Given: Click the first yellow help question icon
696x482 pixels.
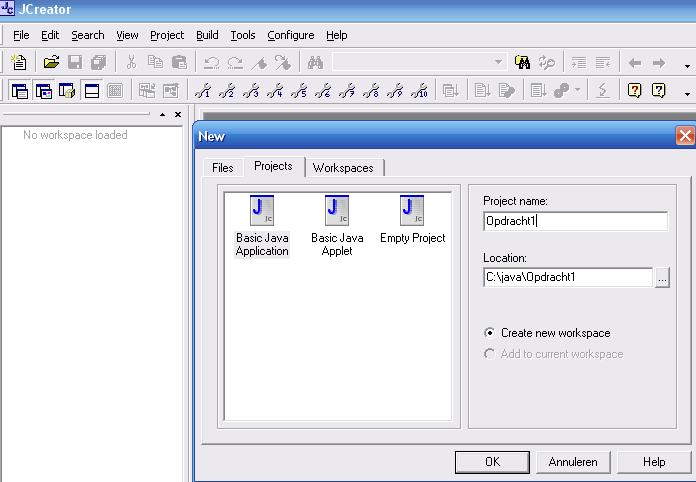Looking at the screenshot, I should click(x=634, y=91).
